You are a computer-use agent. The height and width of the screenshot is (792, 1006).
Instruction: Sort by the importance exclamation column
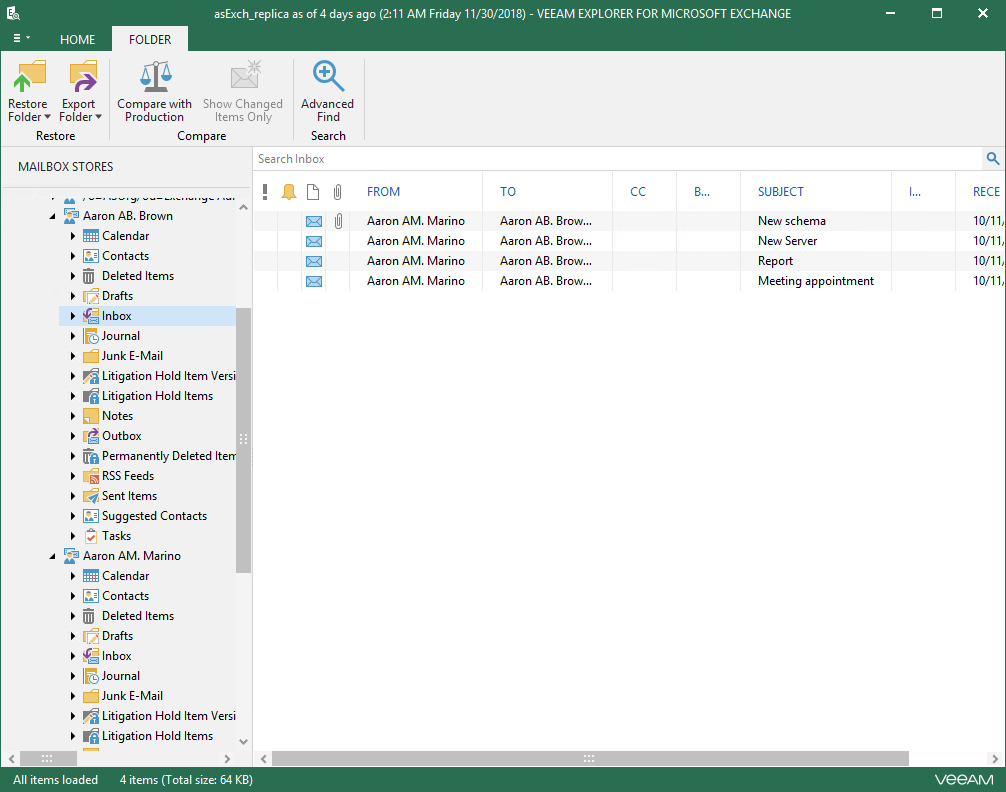[x=265, y=191]
